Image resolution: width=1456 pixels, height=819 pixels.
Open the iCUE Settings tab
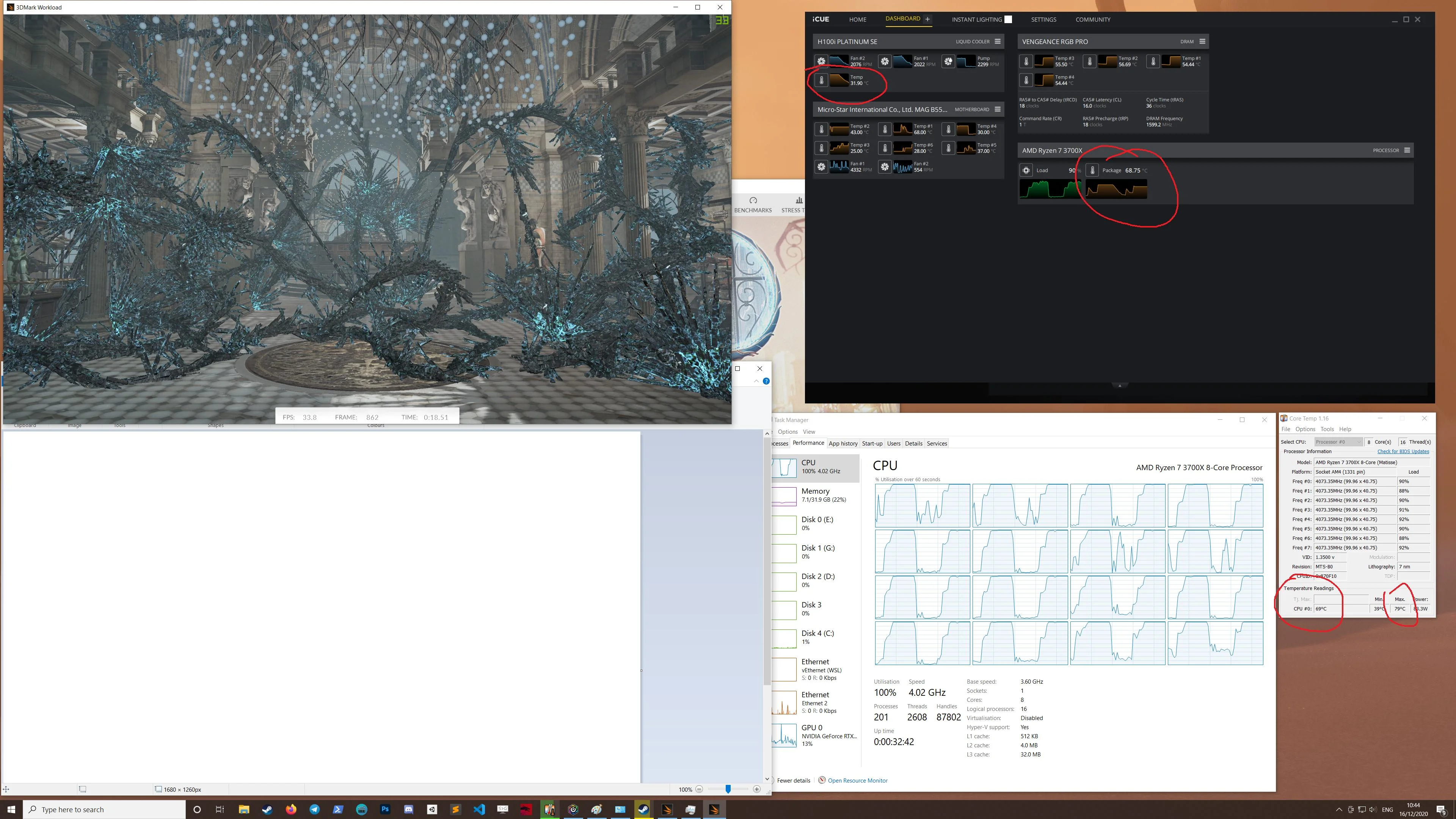(x=1043, y=19)
